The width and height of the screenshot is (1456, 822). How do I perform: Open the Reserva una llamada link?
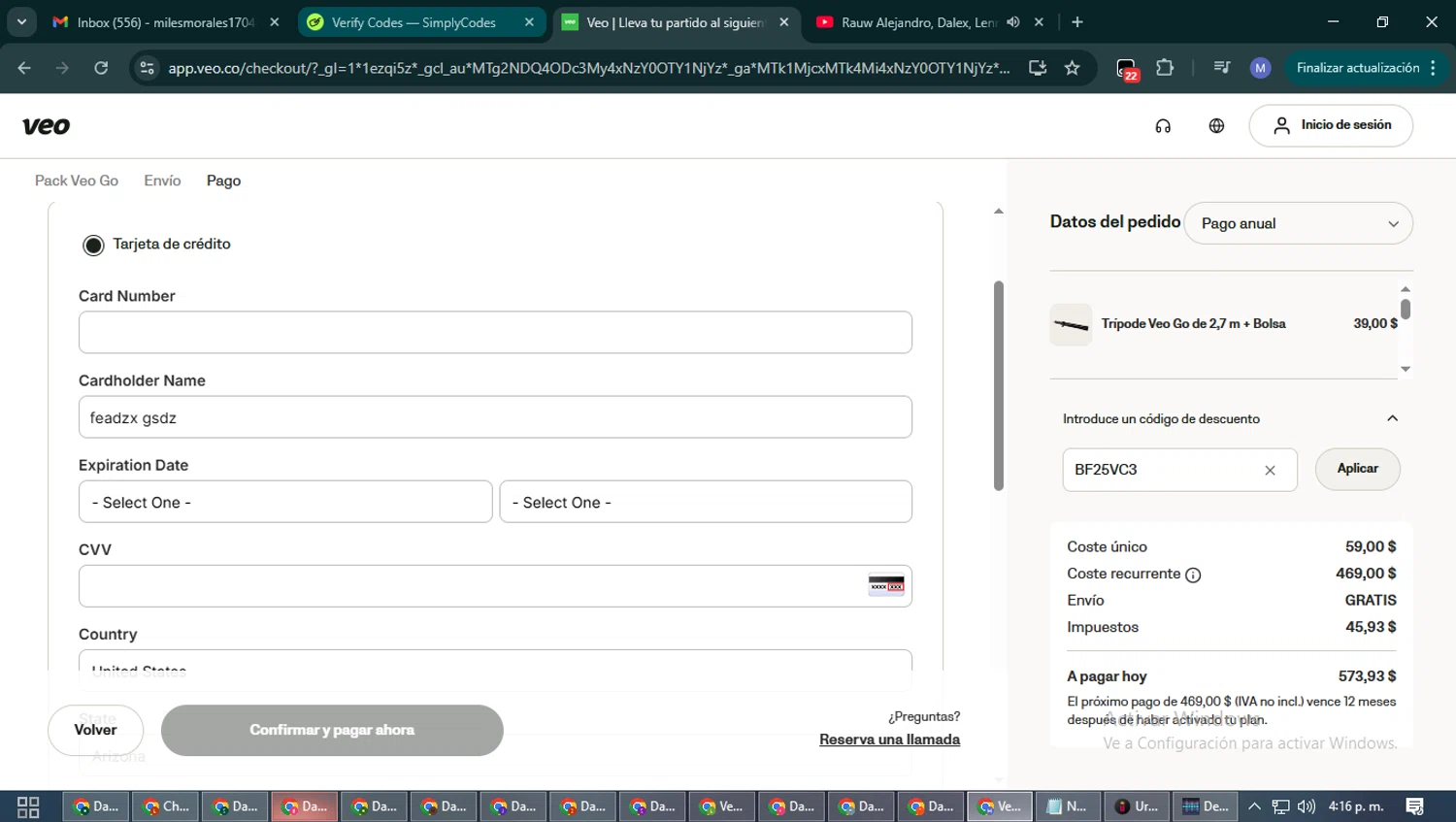coord(889,740)
